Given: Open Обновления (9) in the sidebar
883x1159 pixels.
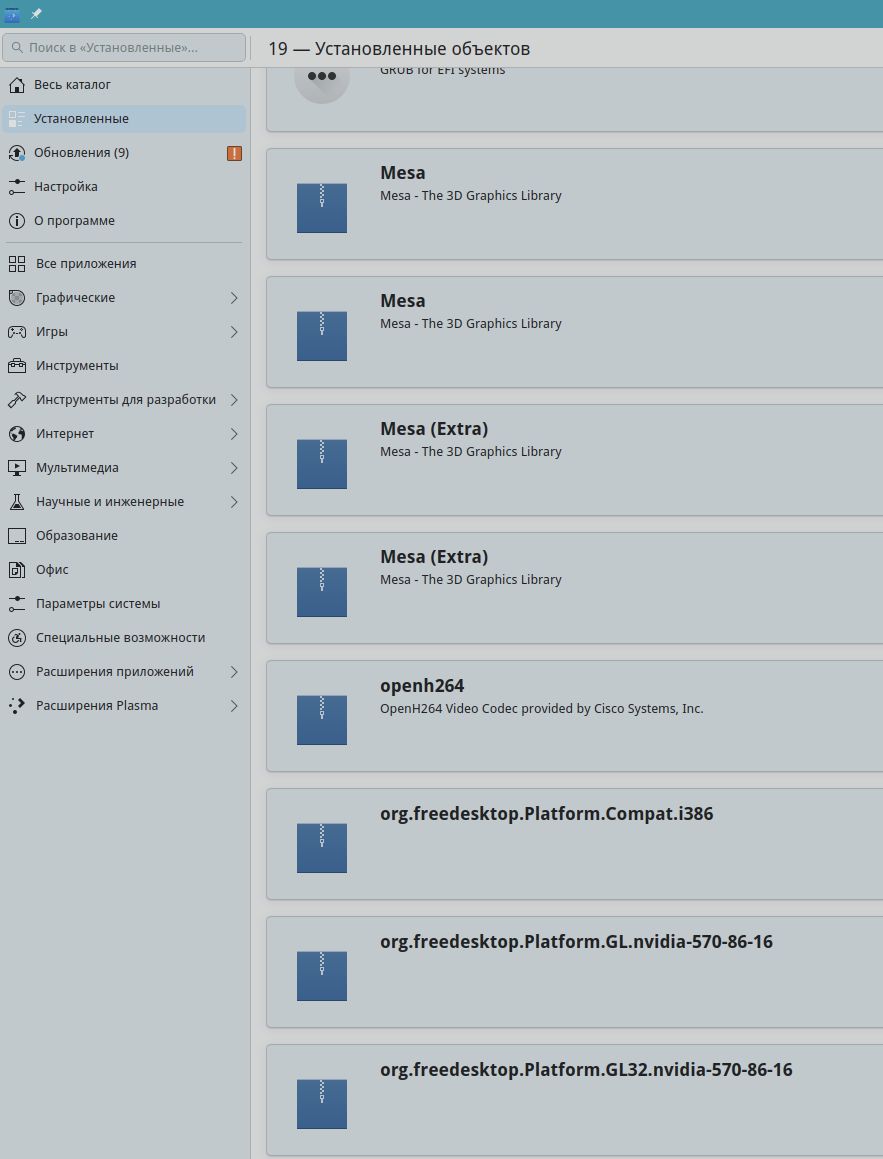Looking at the screenshot, I should point(124,152).
